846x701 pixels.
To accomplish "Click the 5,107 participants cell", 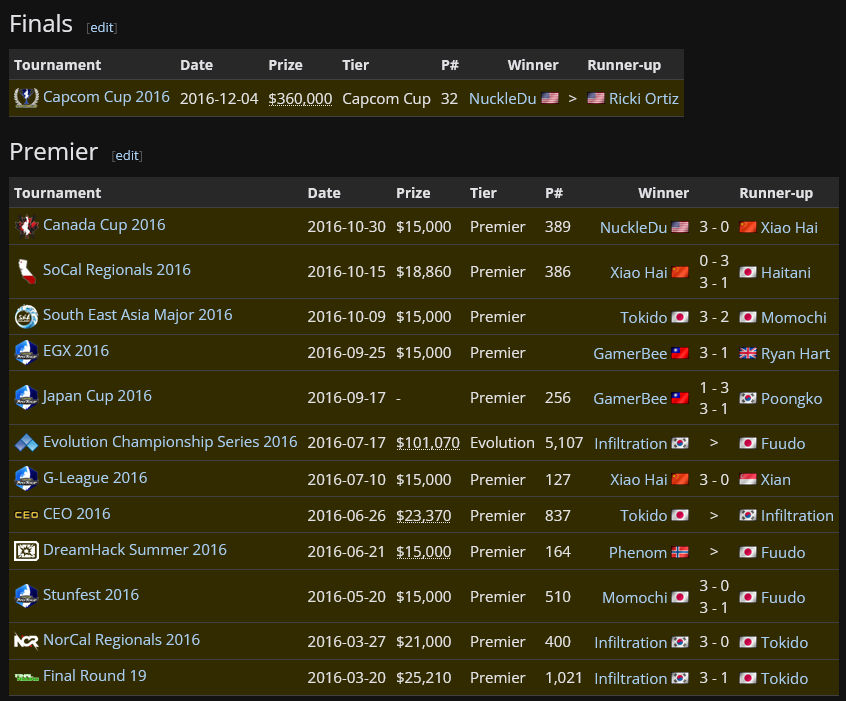I will [x=564, y=443].
